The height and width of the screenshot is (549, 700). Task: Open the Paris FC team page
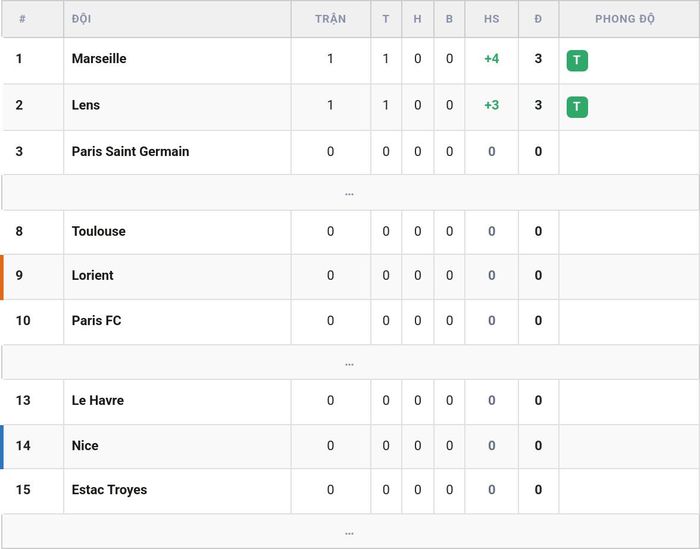pyautogui.click(x=96, y=320)
